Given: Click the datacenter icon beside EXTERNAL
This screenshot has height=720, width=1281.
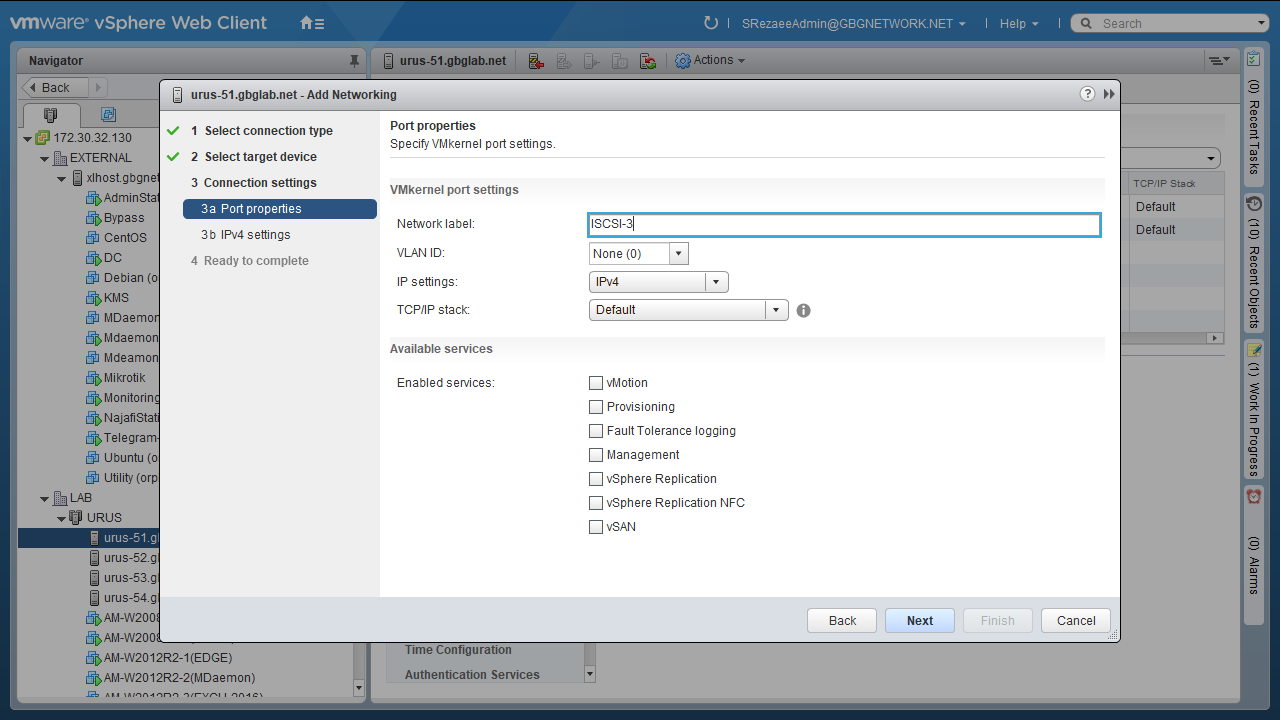Looking at the screenshot, I should 60,158.
